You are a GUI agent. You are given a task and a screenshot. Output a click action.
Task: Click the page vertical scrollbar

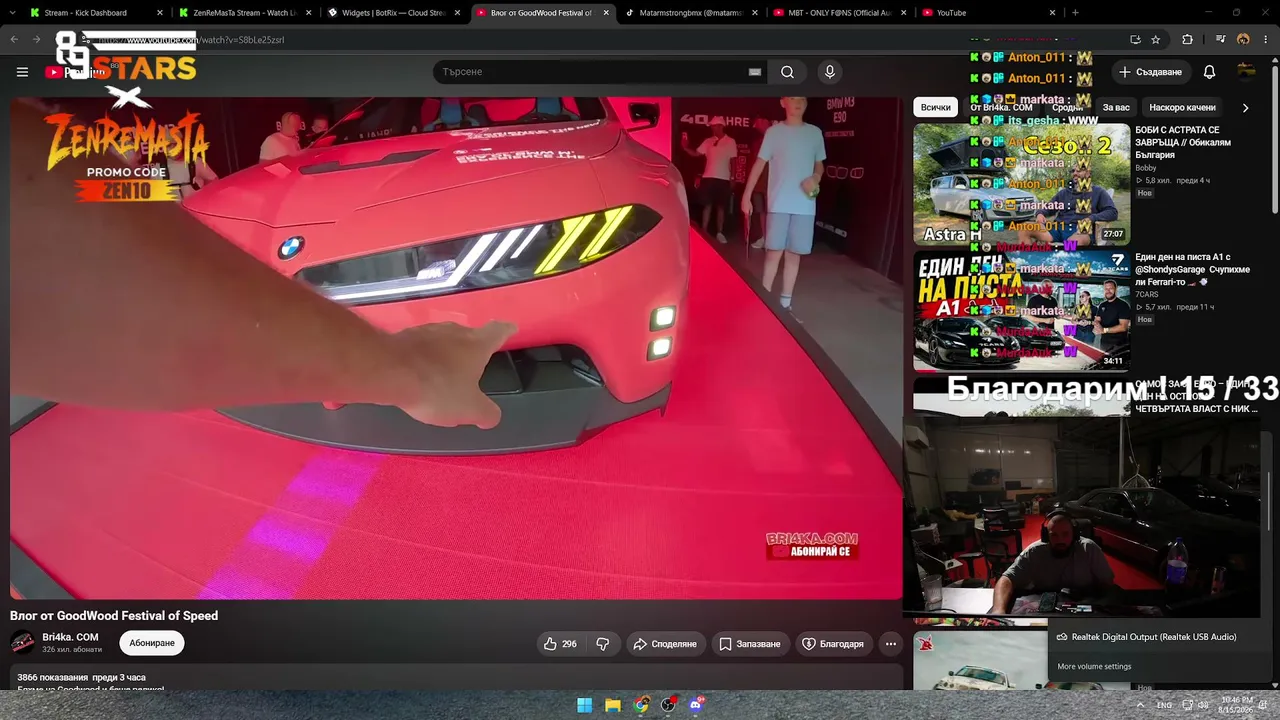[x=1274, y=140]
